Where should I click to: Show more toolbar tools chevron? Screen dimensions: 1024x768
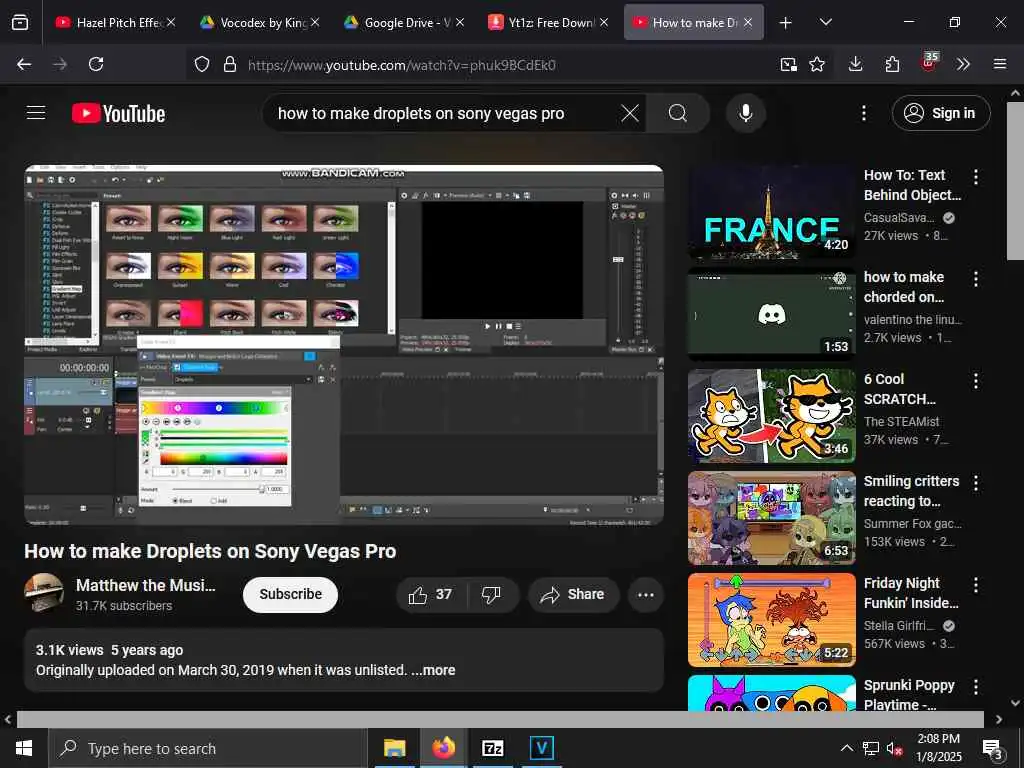[x=963, y=64]
